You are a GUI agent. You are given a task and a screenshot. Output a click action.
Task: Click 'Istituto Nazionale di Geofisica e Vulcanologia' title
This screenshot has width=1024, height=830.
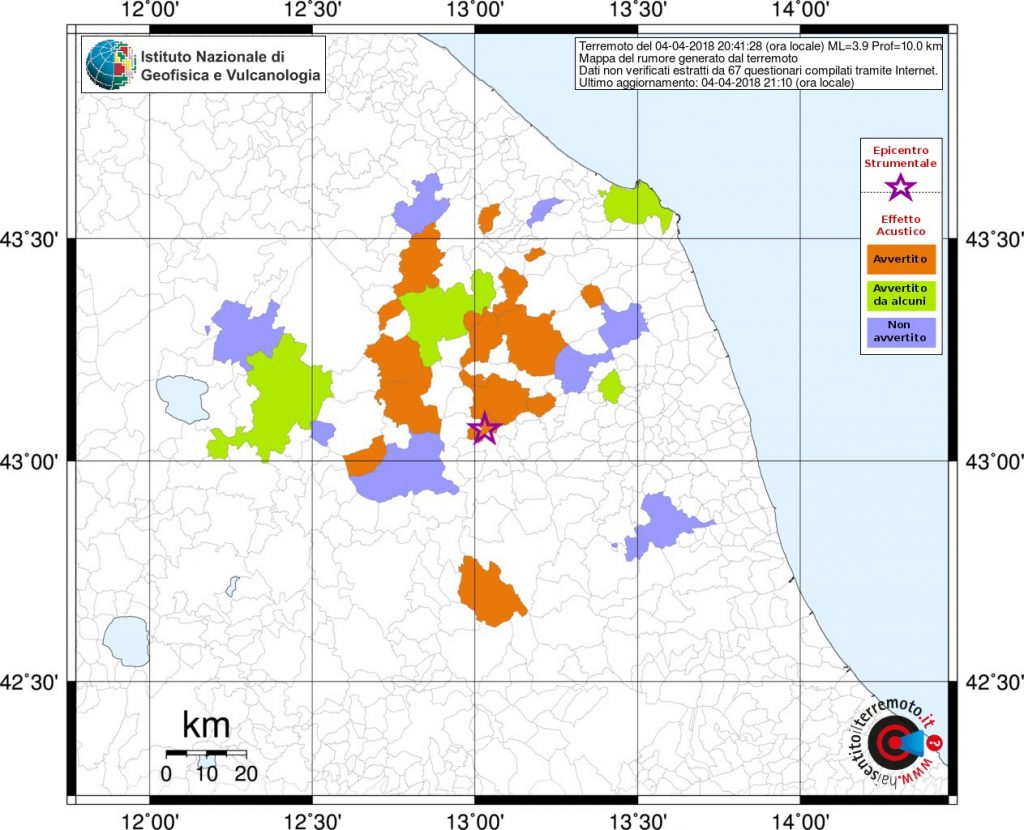coord(231,66)
